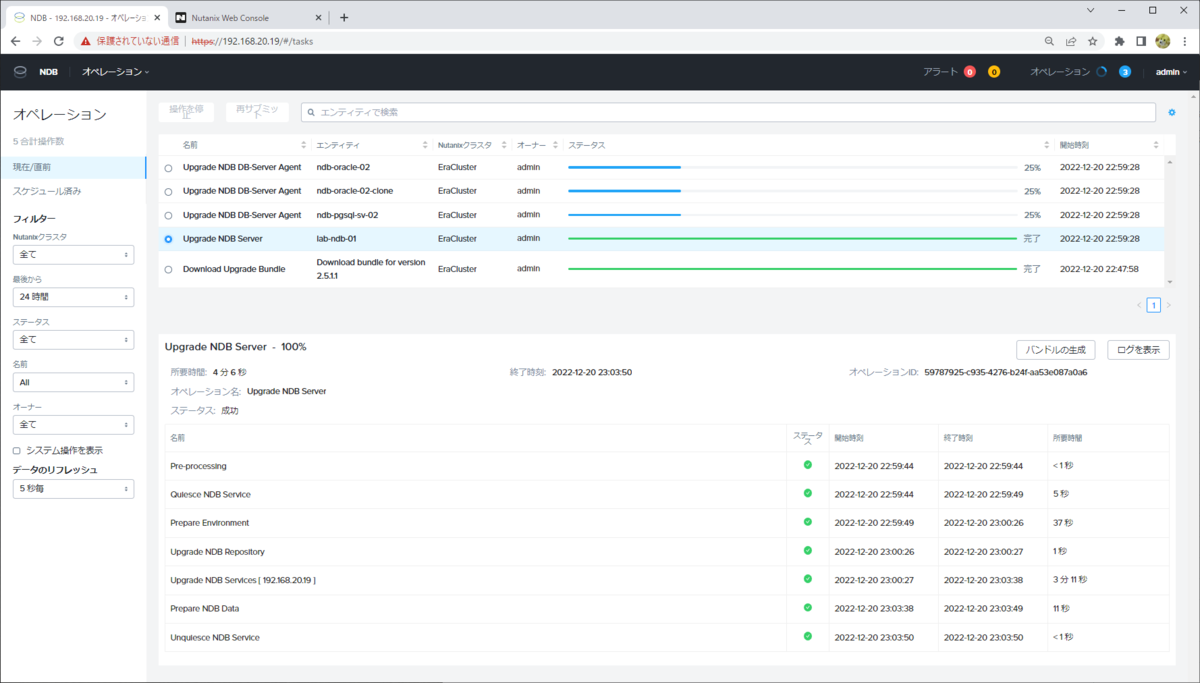The width and height of the screenshot is (1200, 683).
Task: Click the バンドルの生成 button
Action: click(x=1056, y=349)
